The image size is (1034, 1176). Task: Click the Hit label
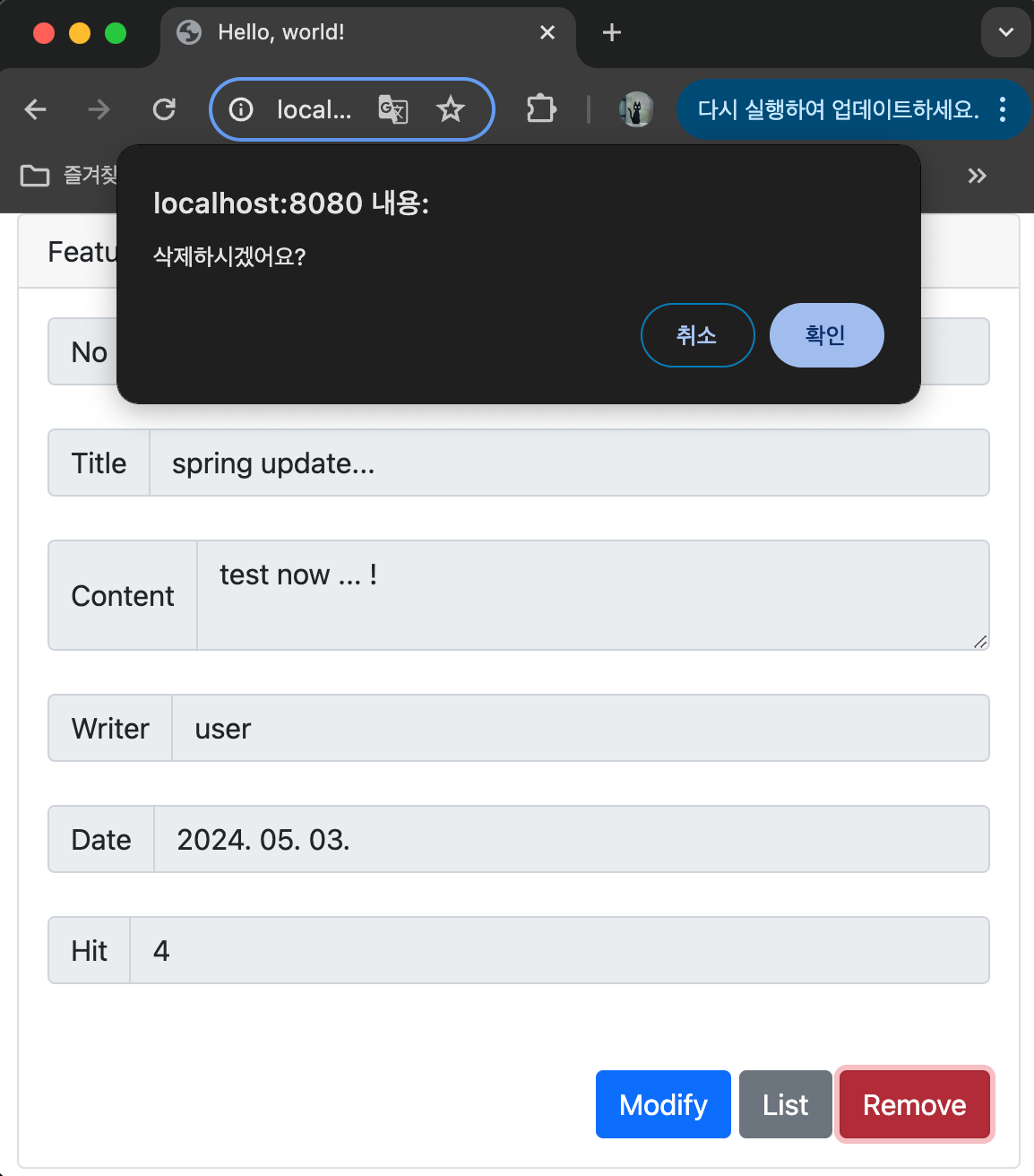pos(90,950)
